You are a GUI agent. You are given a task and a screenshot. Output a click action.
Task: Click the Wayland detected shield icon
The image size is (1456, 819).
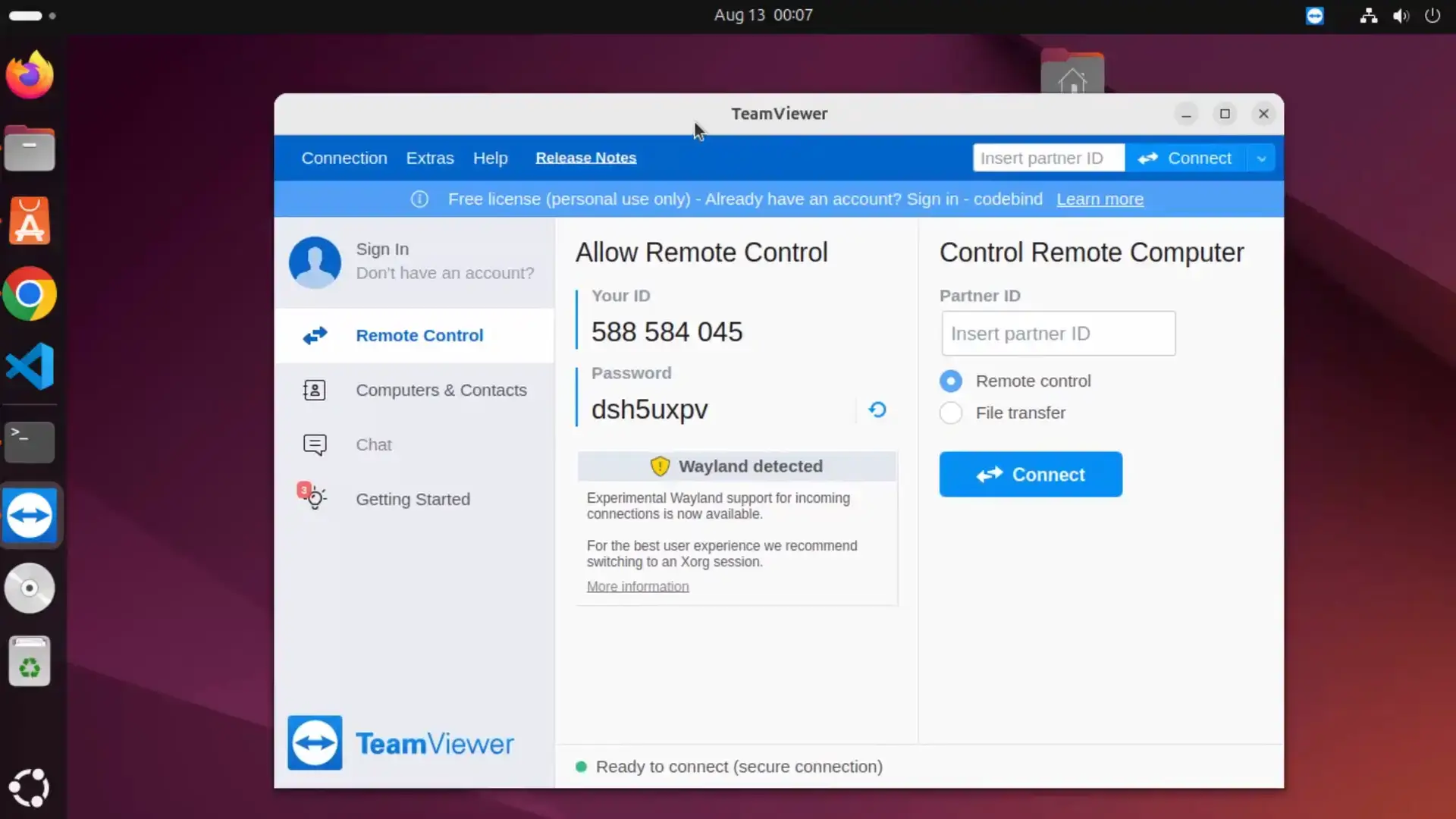pos(660,466)
